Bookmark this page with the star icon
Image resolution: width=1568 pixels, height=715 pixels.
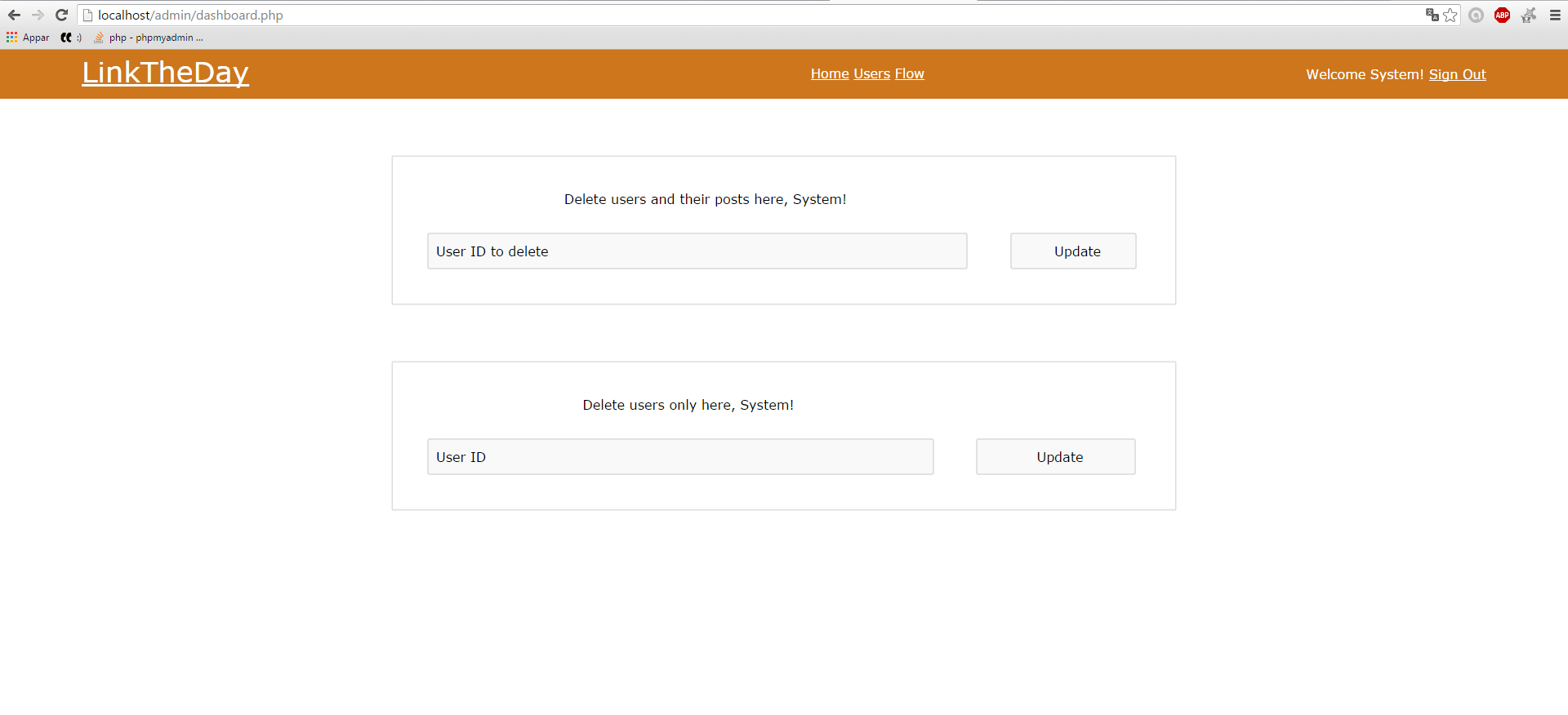[x=1450, y=15]
